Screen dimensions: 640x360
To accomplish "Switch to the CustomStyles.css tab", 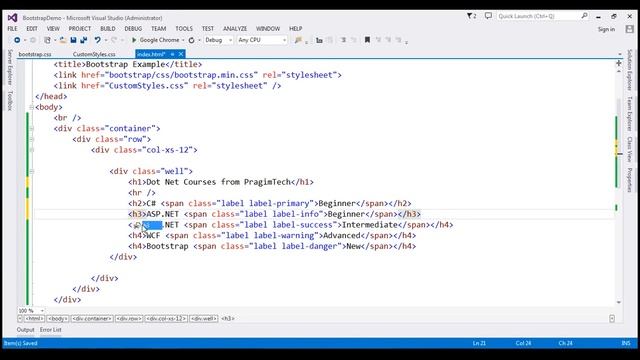I will click(94, 54).
